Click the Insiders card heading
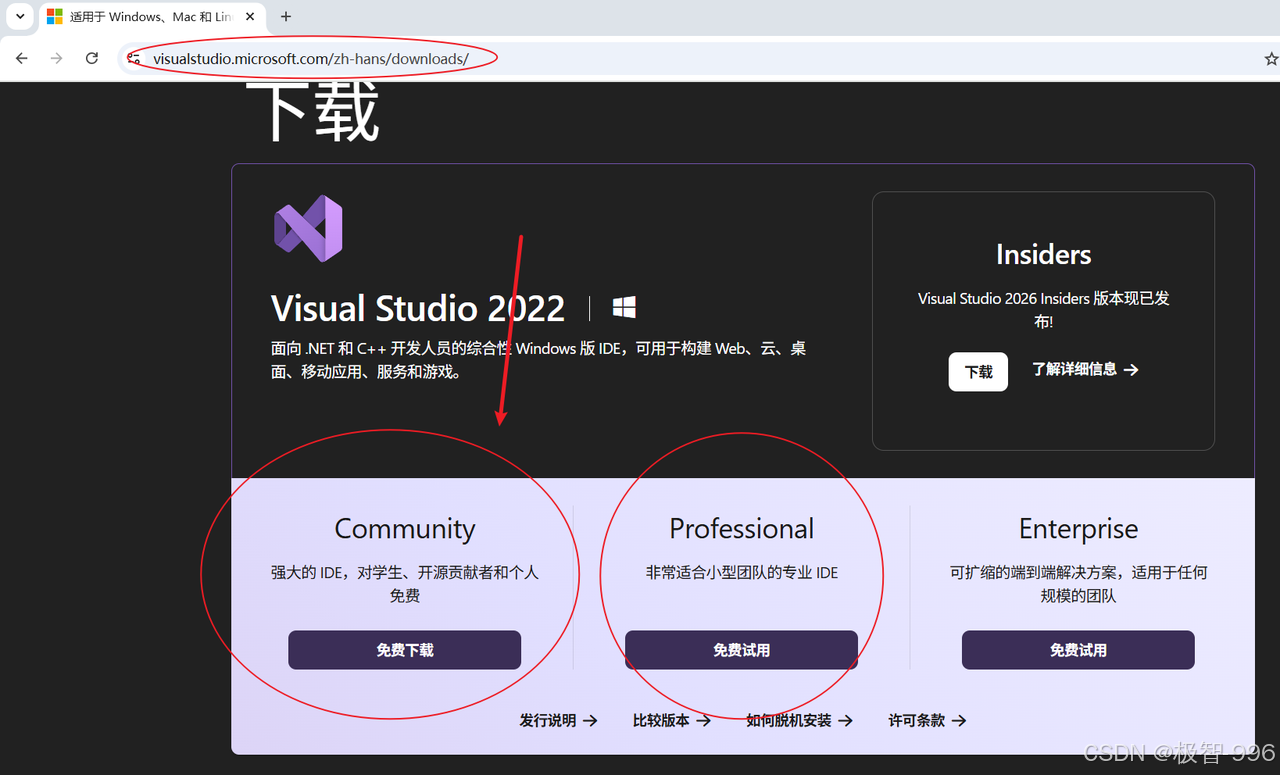The height and width of the screenshot is (775, 1280). pos(1043,254)
